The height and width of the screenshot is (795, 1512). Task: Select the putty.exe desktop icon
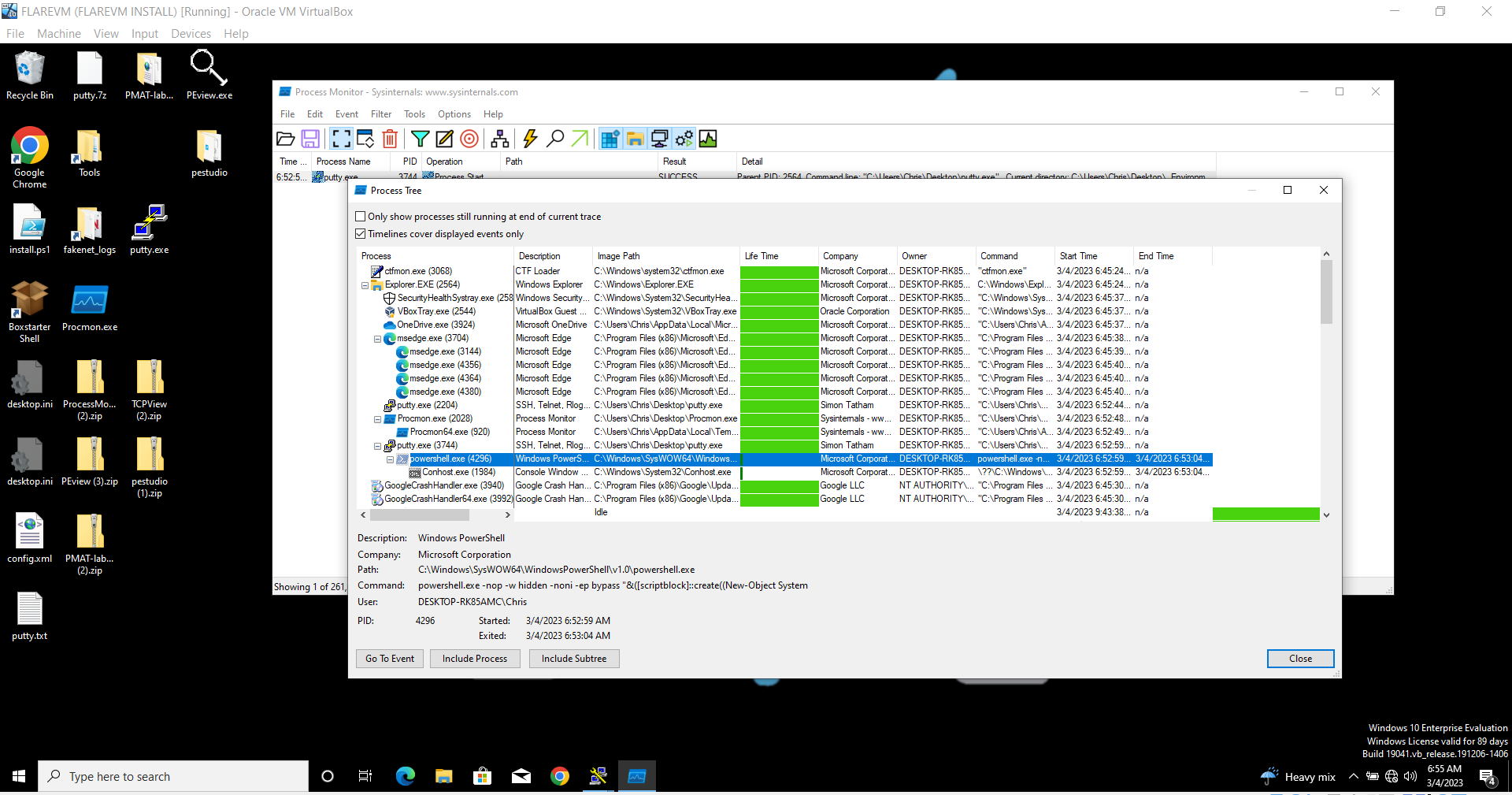point(150,230)
